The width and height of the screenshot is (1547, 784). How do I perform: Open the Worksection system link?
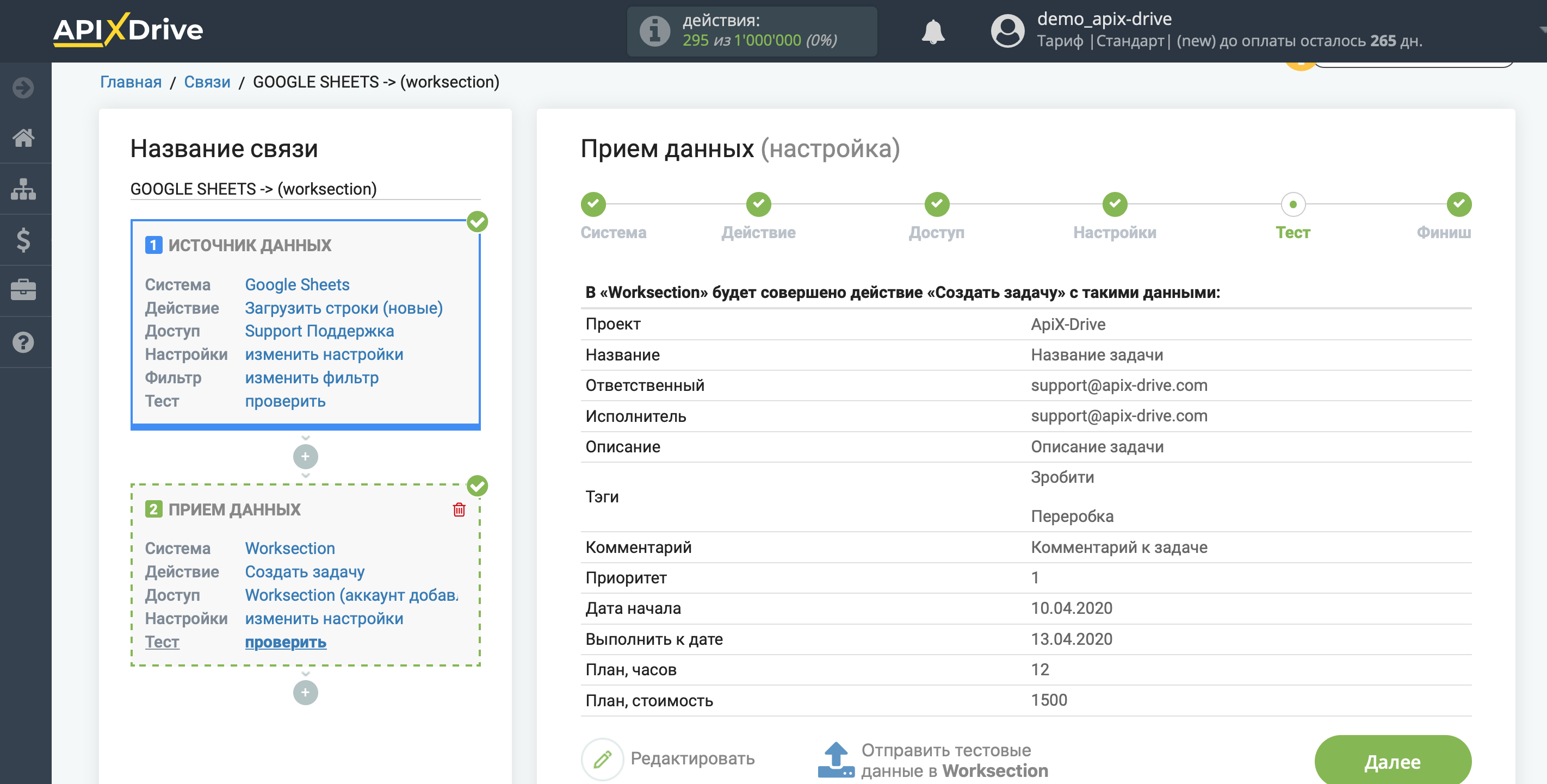click(289, 548)
